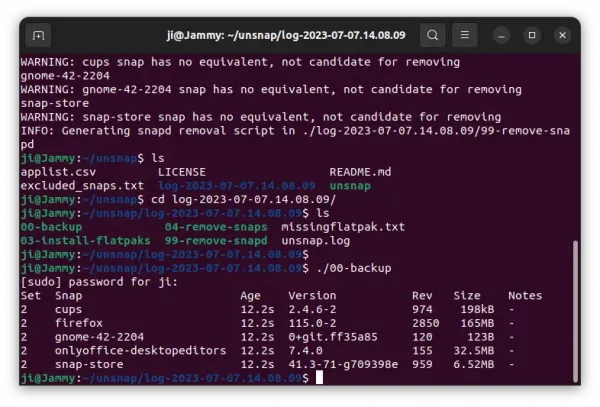Click the Size column header
This screenshot has width=600, height=407.
[467, 296]
